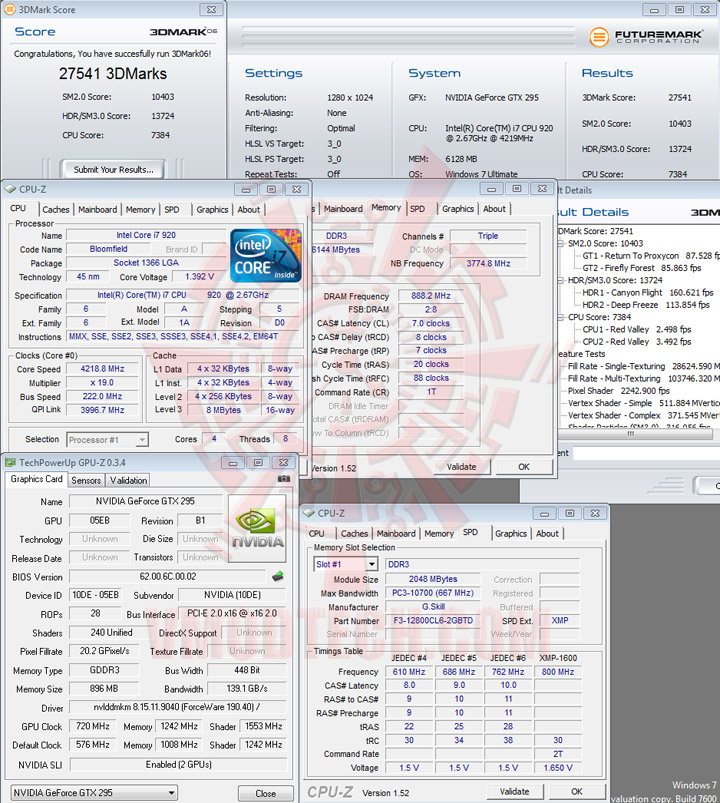Select GT2 - Firefly Forest result row

(x=642, y=268)
